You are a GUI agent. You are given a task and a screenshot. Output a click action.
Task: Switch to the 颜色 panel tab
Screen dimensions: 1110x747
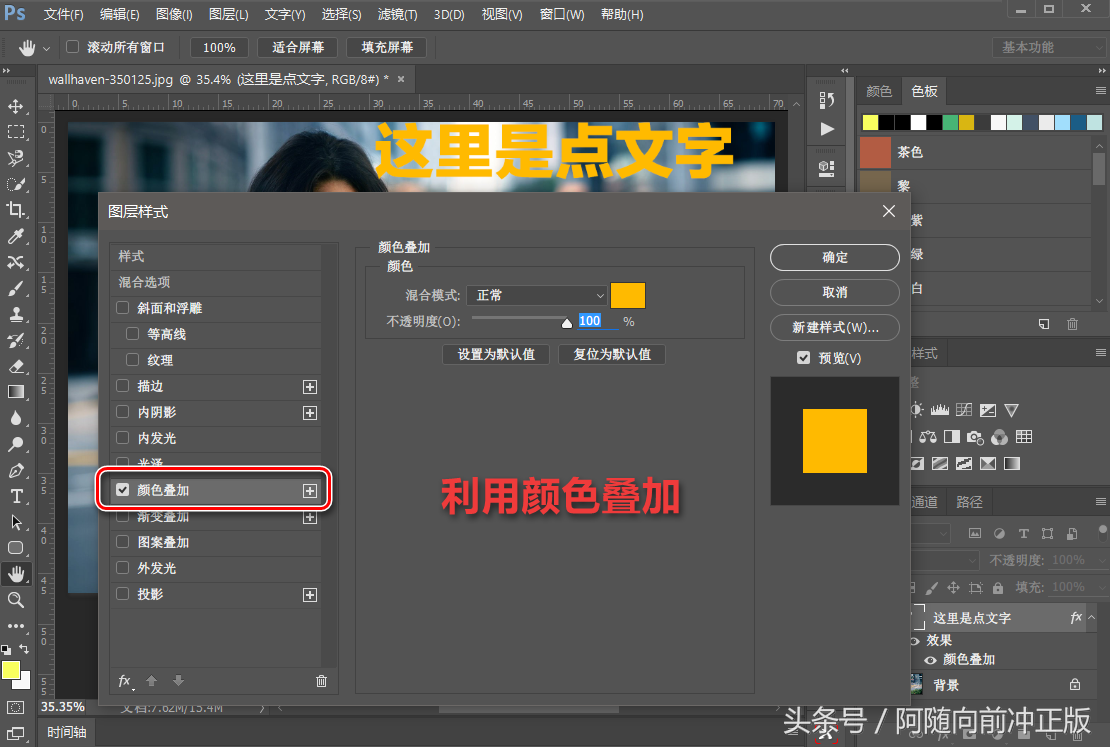pyautogui.click(x=879, y=91)
